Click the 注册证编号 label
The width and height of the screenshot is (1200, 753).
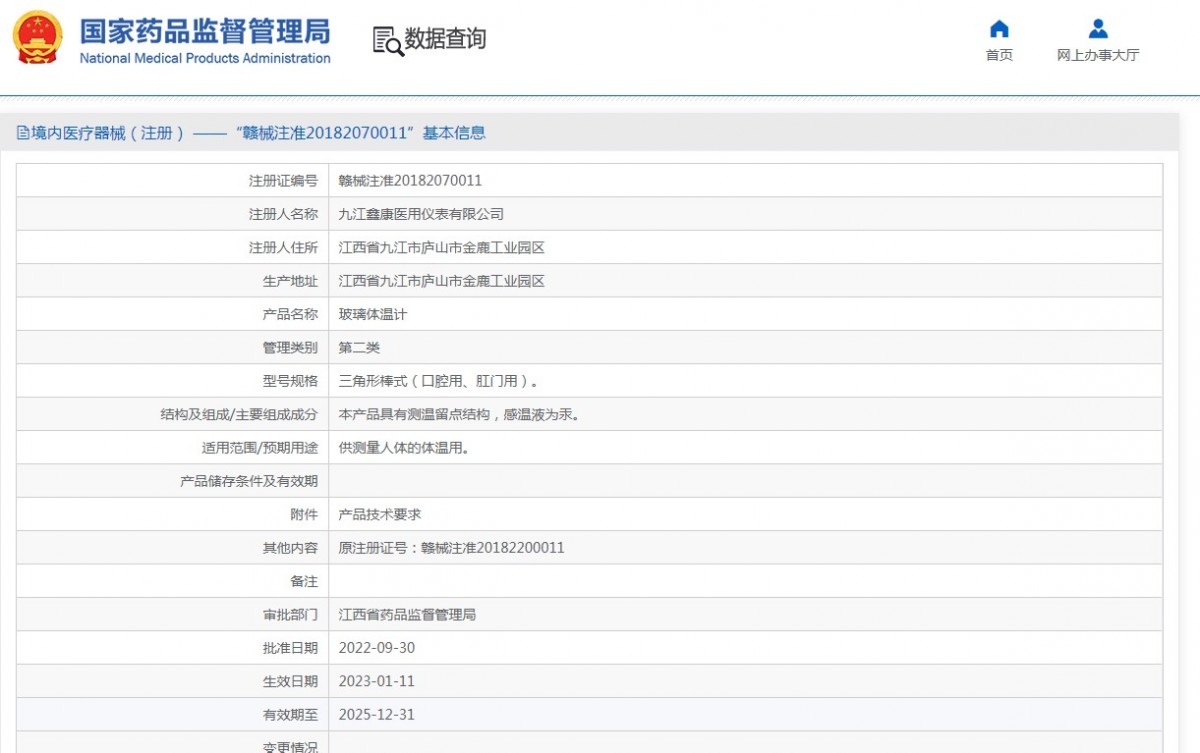point(283,181)
